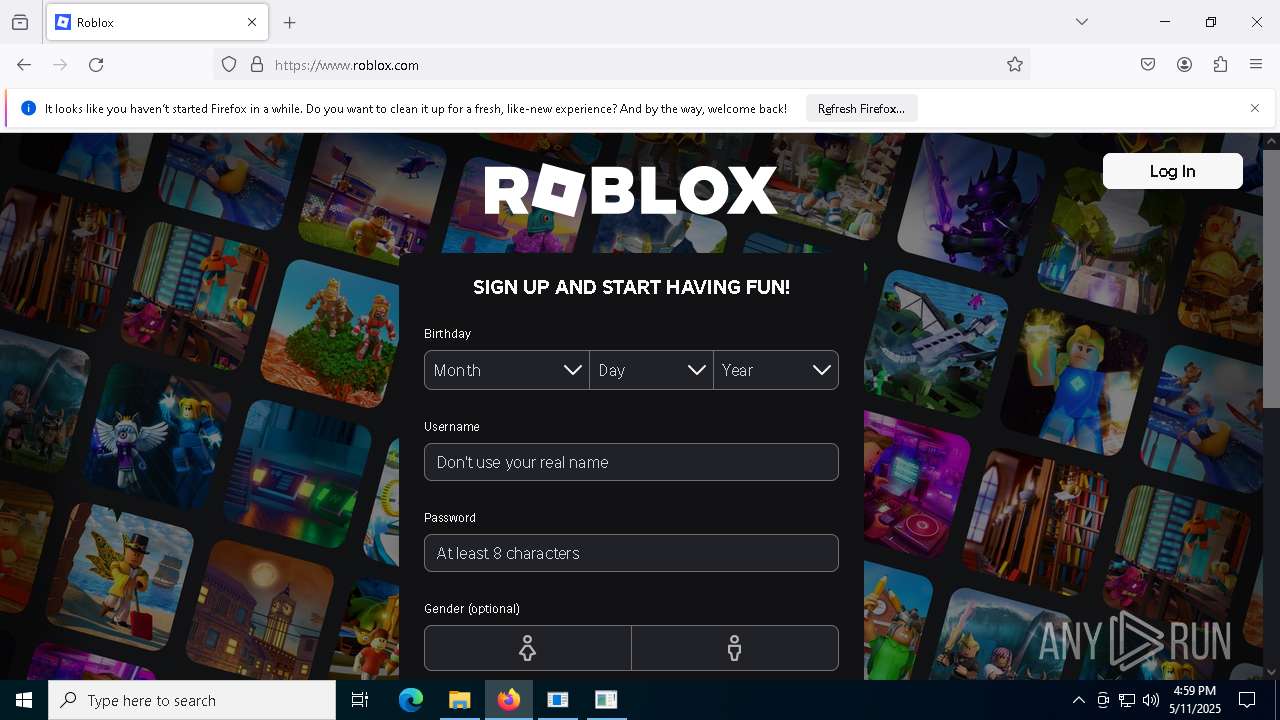Click the taskbar clock showing 4:59 PM
The width and height of the screenshot is (1280, 720).
tap(1194, 700)
